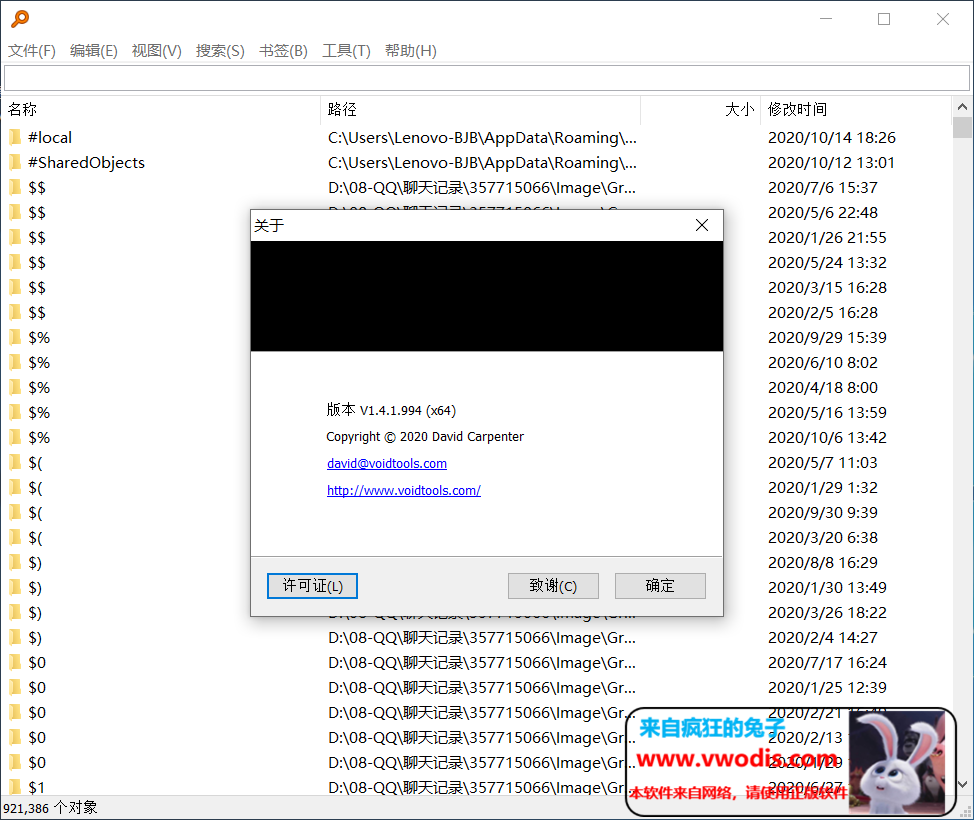Click the folder icon beside the first $% entry
The height and width of the screenshot is (820, 974).
pos(14,337)
